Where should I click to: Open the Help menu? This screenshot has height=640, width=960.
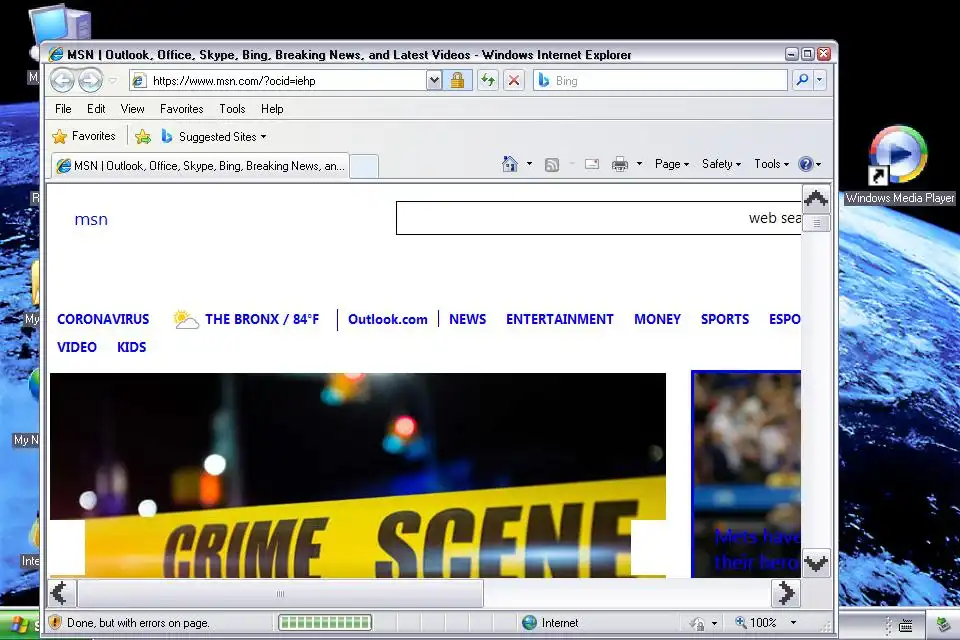(x=272, y=109)
